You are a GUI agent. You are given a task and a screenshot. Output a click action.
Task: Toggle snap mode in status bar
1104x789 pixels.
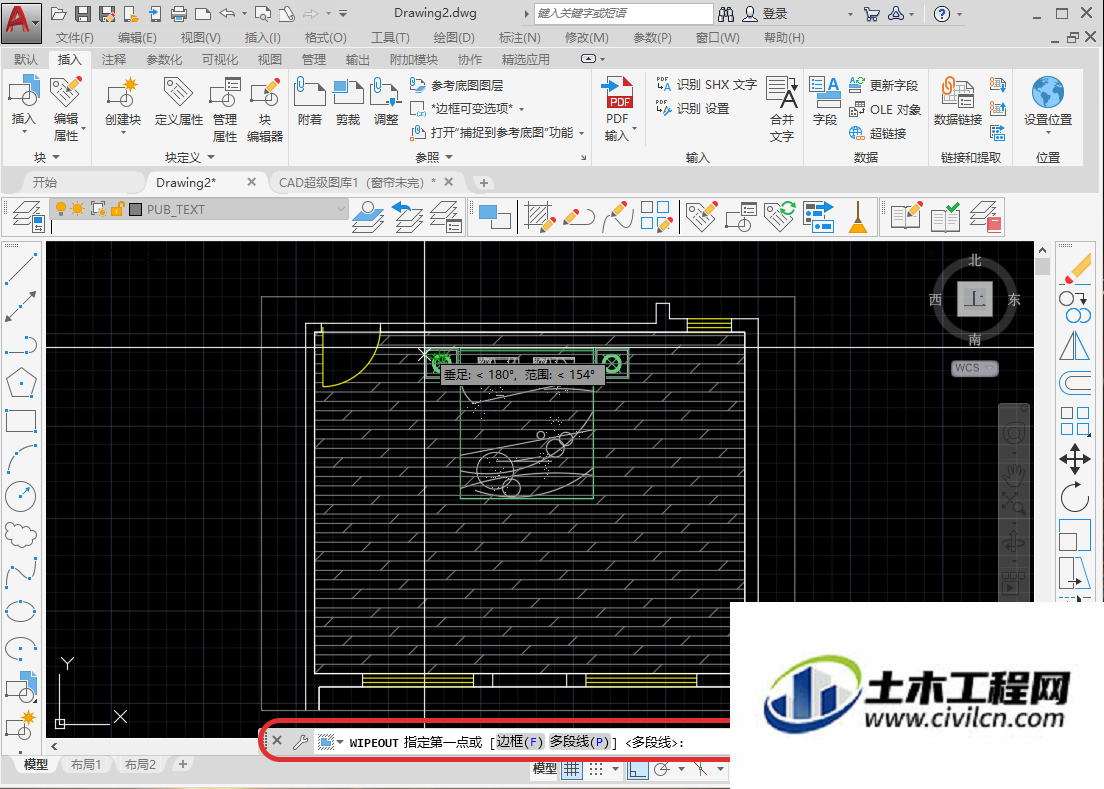coord(596,769)
